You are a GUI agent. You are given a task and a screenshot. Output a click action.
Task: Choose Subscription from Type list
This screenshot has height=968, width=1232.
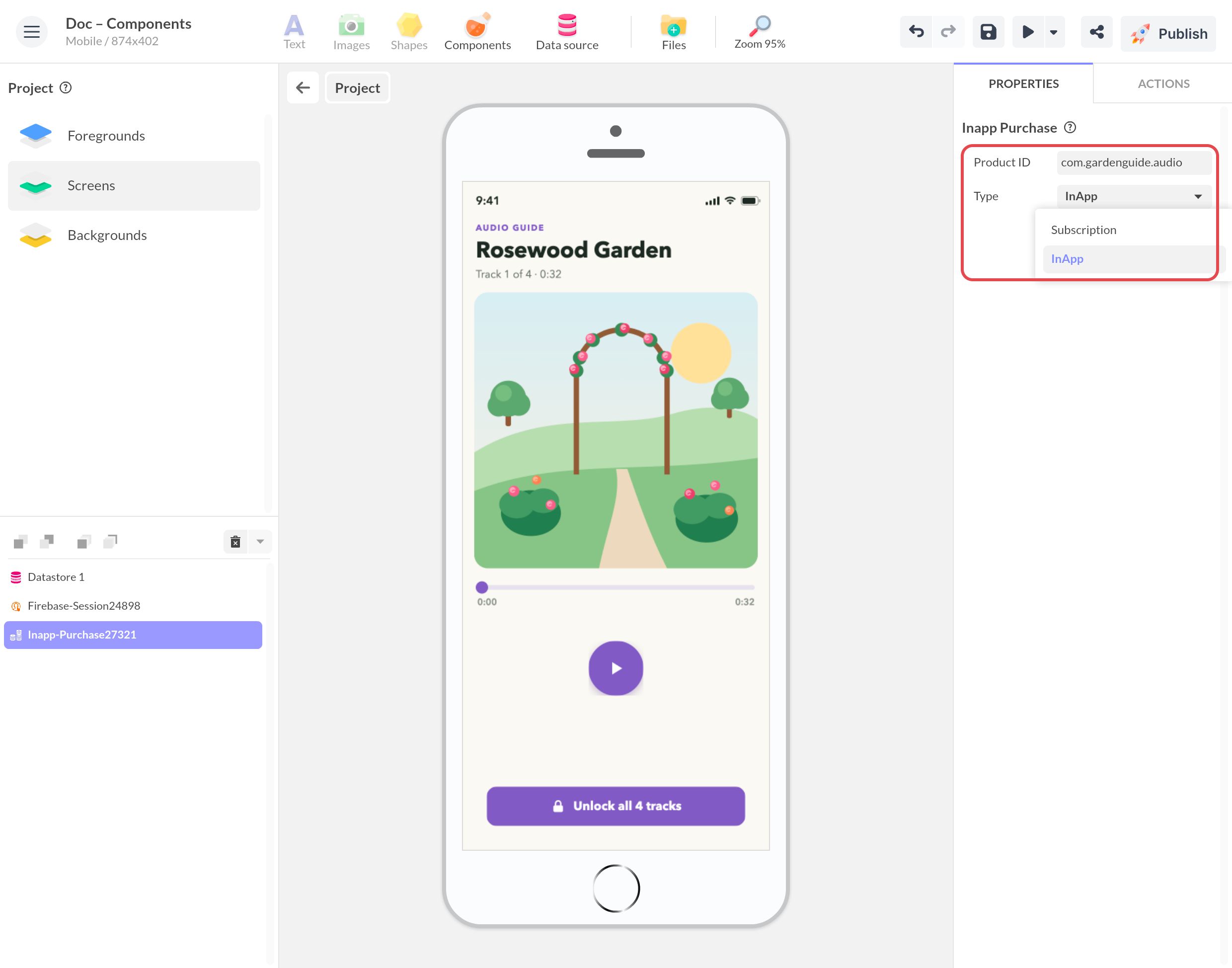click(1134, 230)
